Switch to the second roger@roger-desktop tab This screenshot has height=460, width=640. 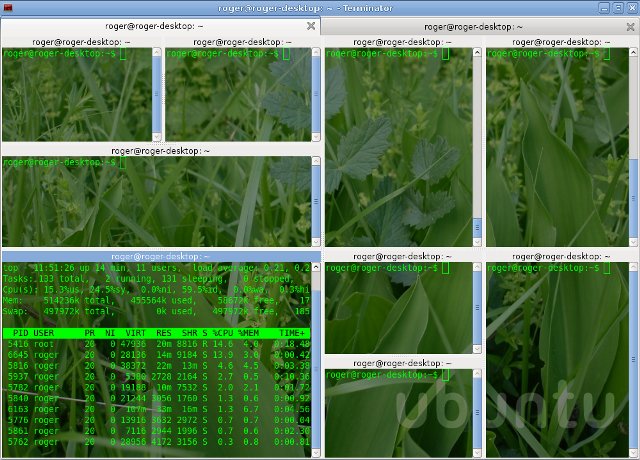[480, 26]
